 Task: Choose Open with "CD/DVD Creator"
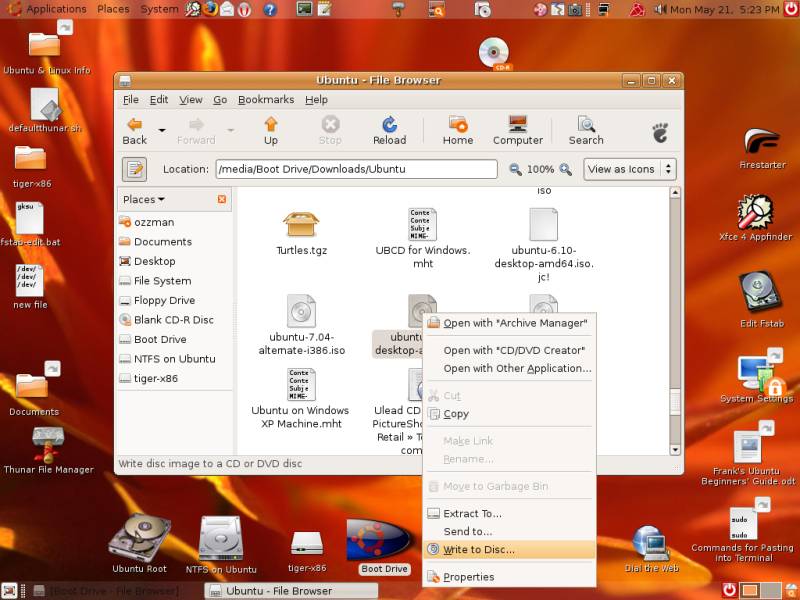tap(510, 351)
